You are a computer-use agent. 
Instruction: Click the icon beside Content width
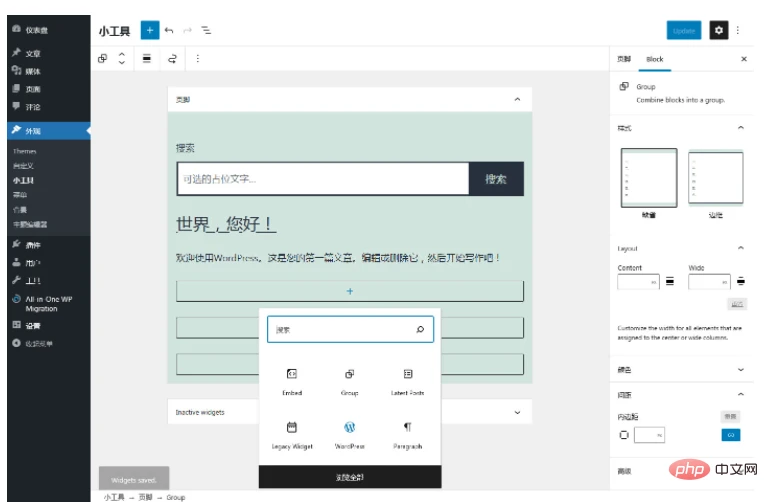tap(670, 281)
